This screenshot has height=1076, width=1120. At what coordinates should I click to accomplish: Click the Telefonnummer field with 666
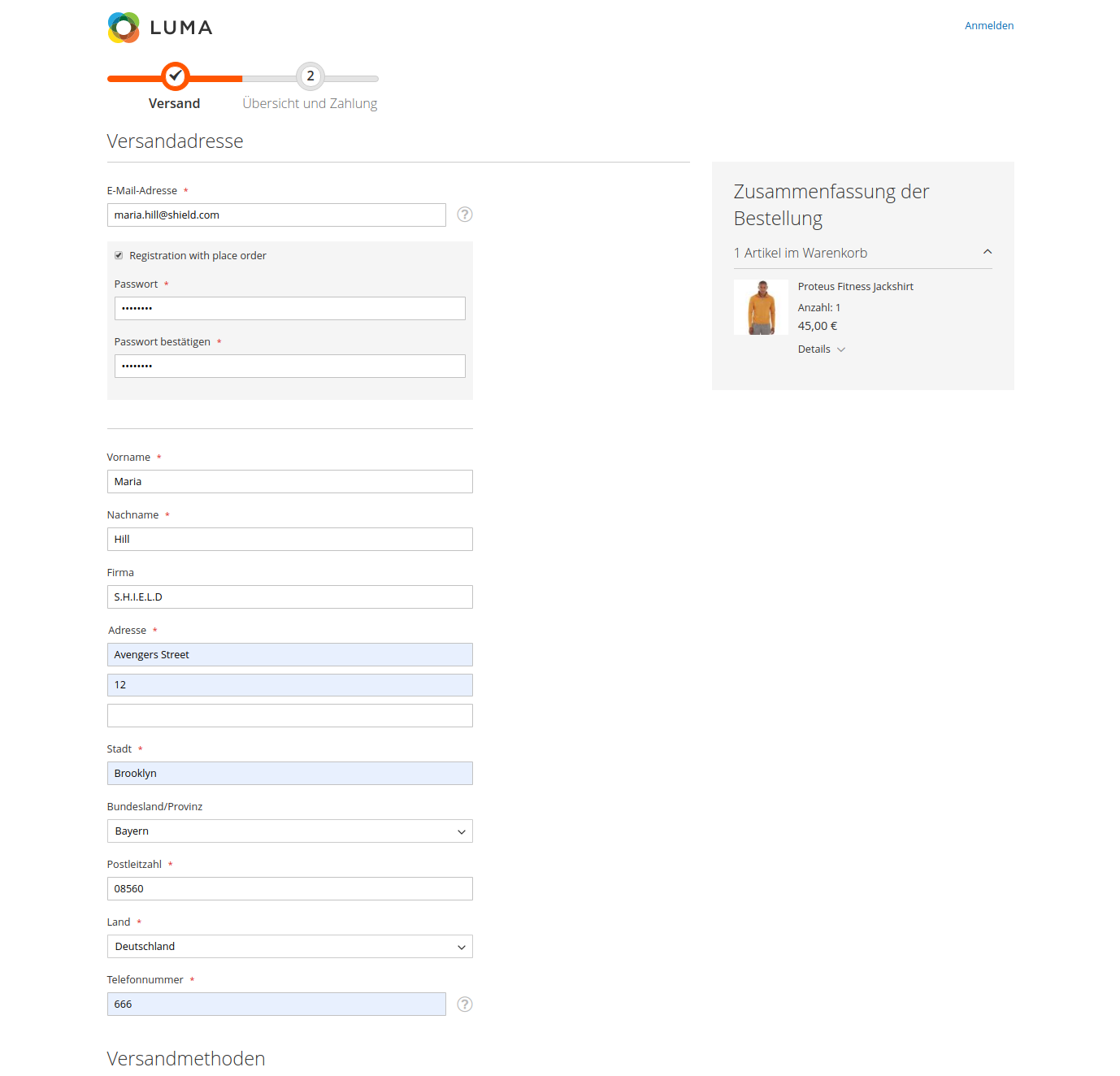[276, 1004]
